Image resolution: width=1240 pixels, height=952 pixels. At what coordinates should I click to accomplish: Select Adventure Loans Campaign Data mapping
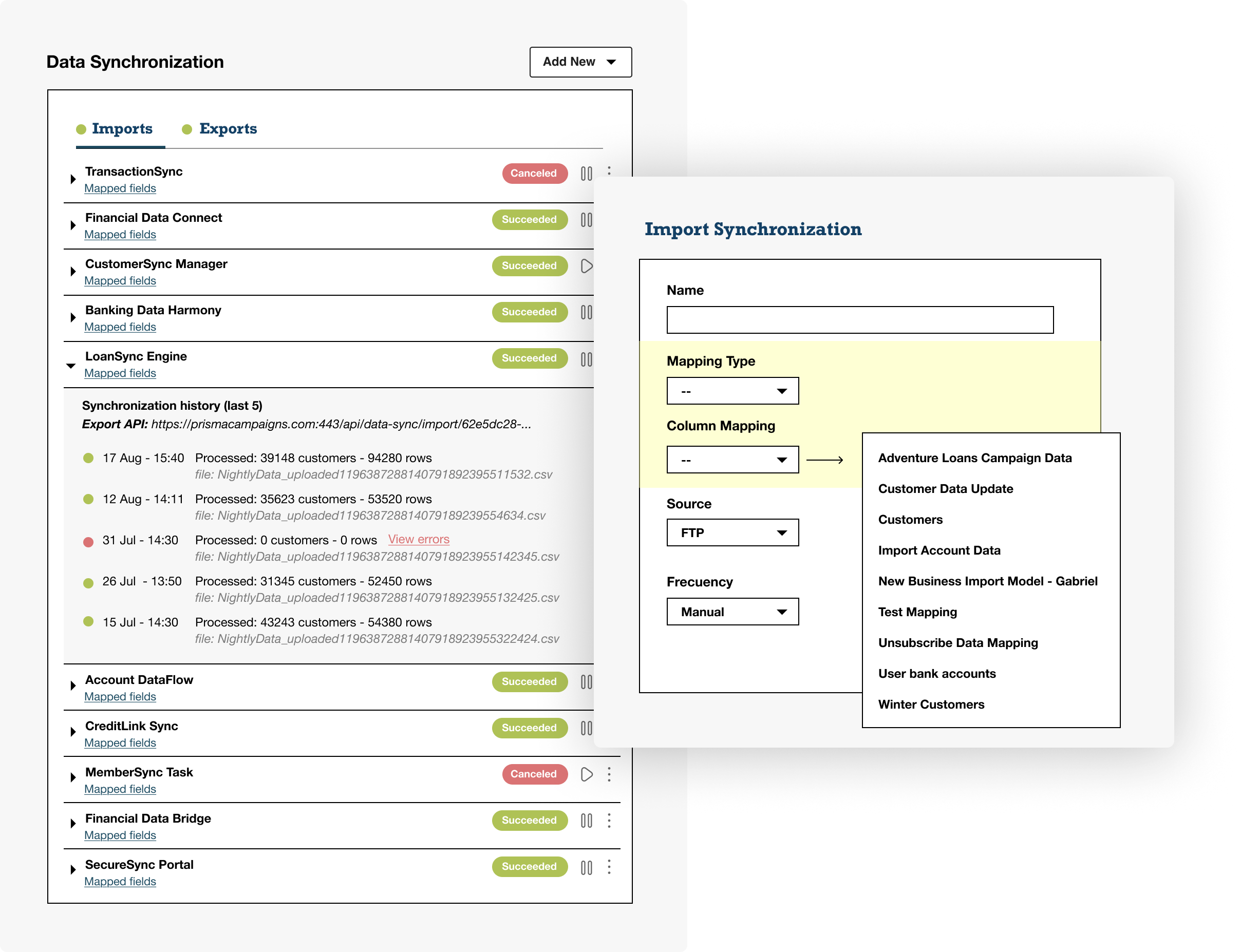[975, 458]
